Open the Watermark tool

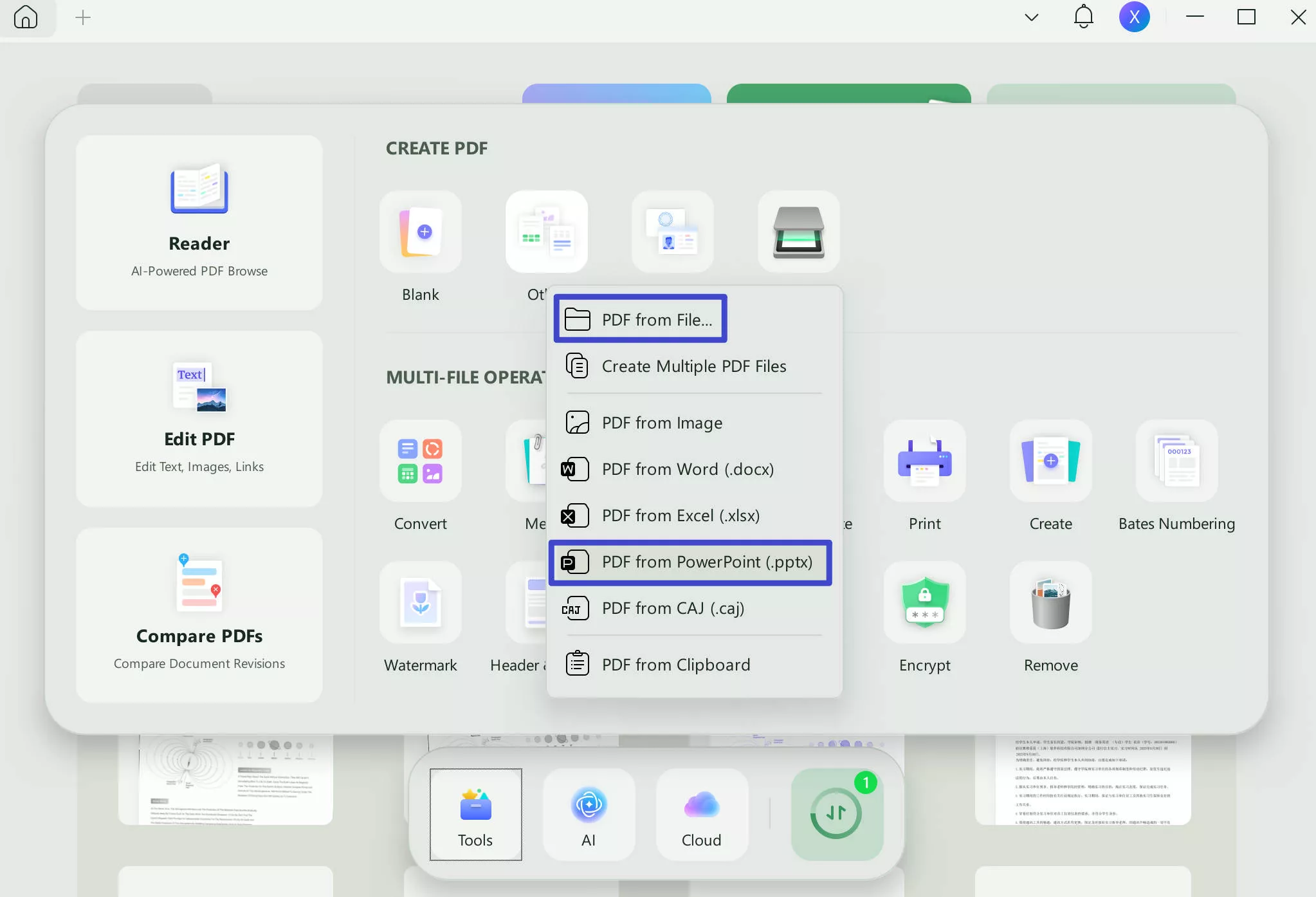(x=420, y=603)
